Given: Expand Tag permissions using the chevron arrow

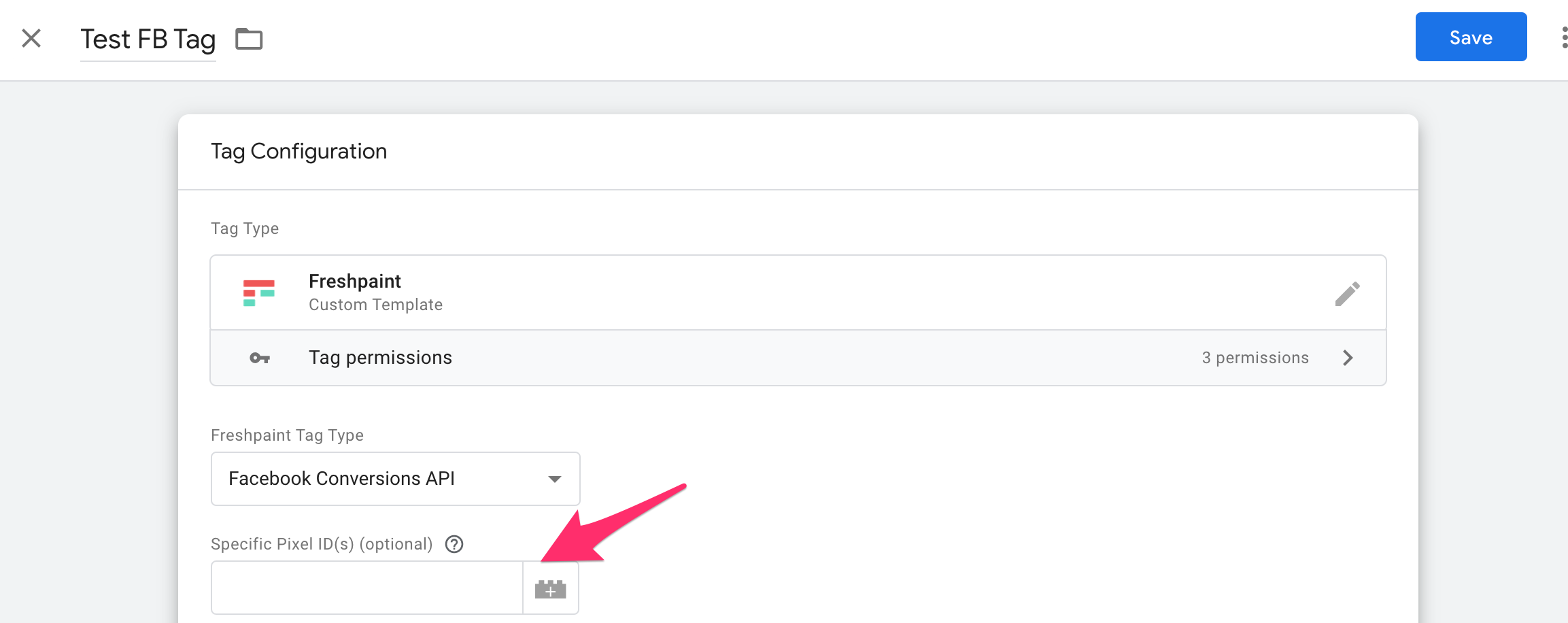Looking at the screenshot, I should point(1348,358).
